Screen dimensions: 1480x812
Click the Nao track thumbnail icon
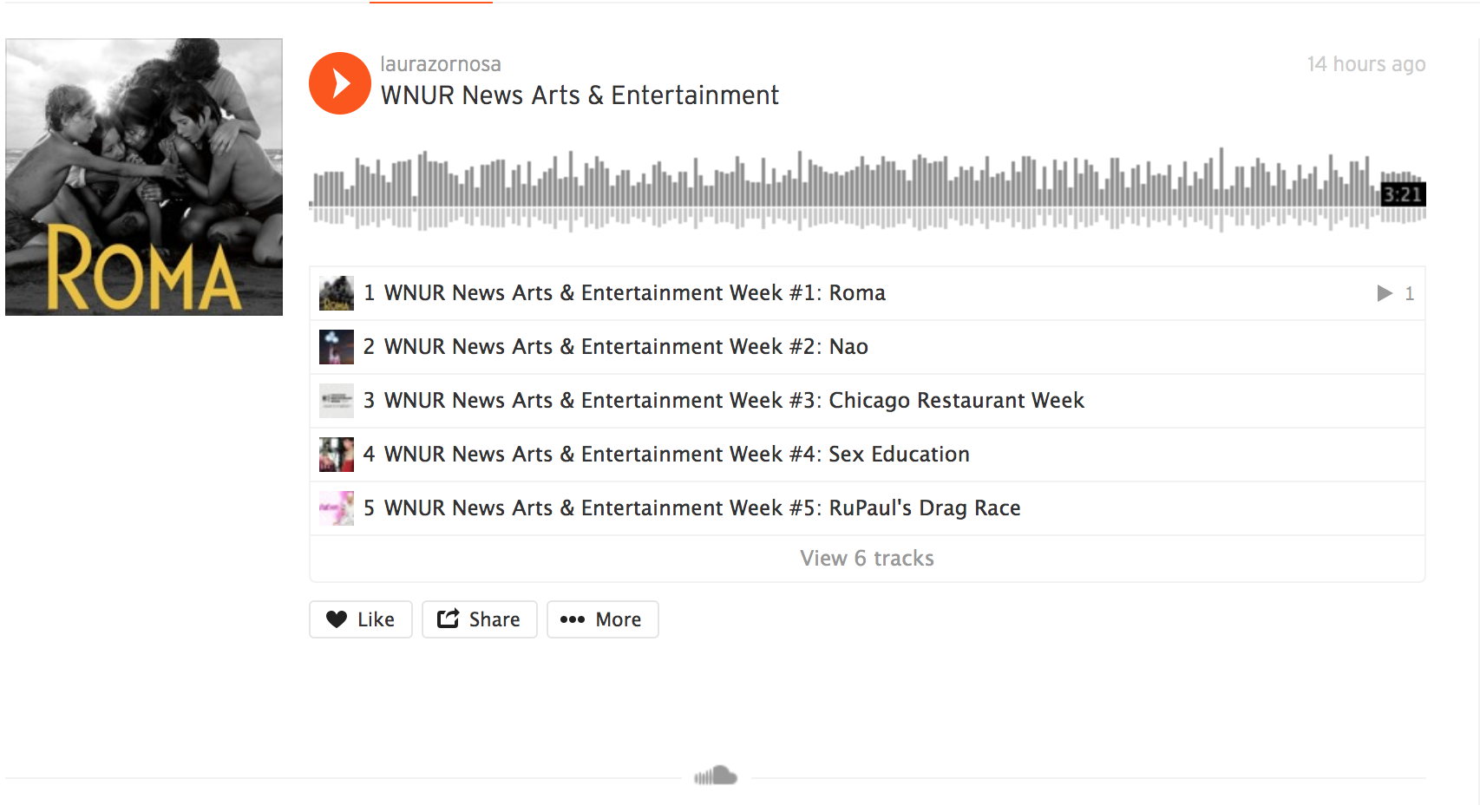pyautogui.click(x=337, y=347)
